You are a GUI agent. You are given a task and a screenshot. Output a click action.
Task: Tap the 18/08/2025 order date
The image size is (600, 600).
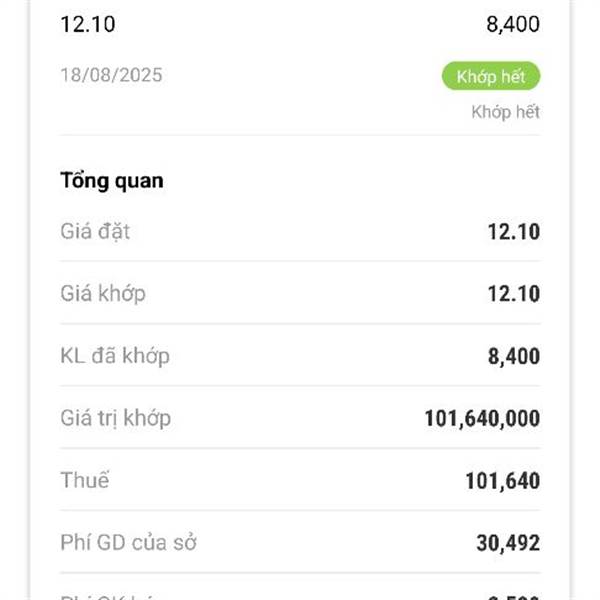[x=111, y=75]
